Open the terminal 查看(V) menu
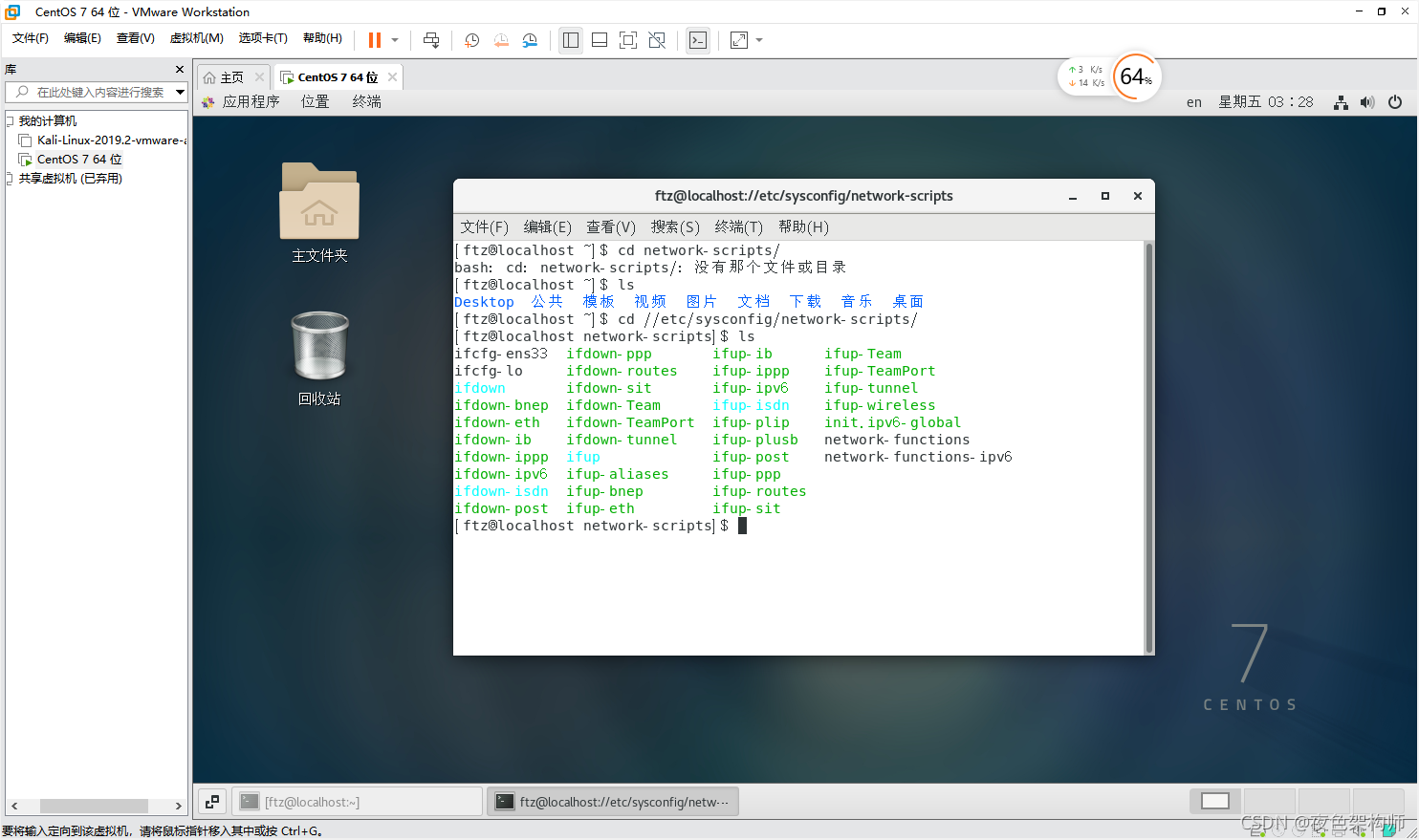The width and height of the screenshot is (1419, 840). point(611,227)
